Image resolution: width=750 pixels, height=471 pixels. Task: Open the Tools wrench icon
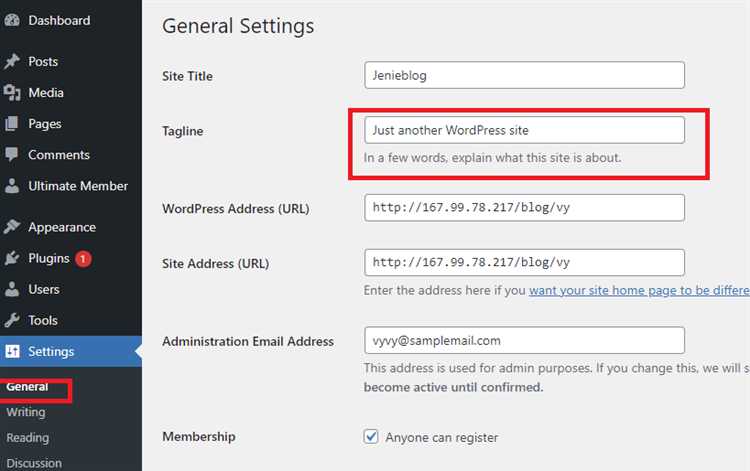click(x=12, y=320)
